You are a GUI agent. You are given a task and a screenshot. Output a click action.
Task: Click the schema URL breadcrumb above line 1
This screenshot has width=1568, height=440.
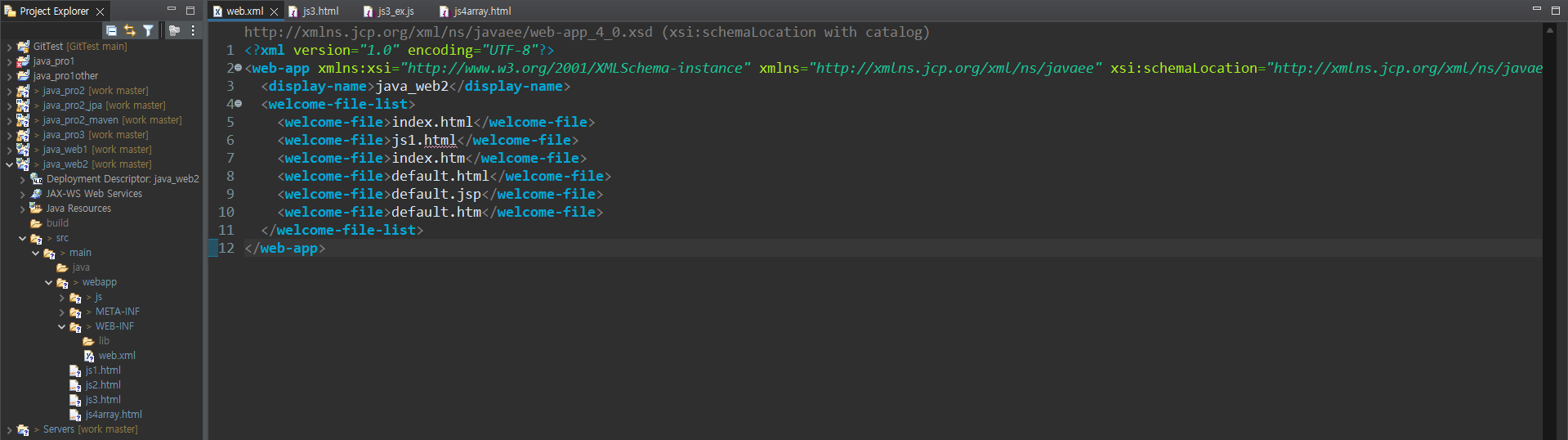point(587,32)
